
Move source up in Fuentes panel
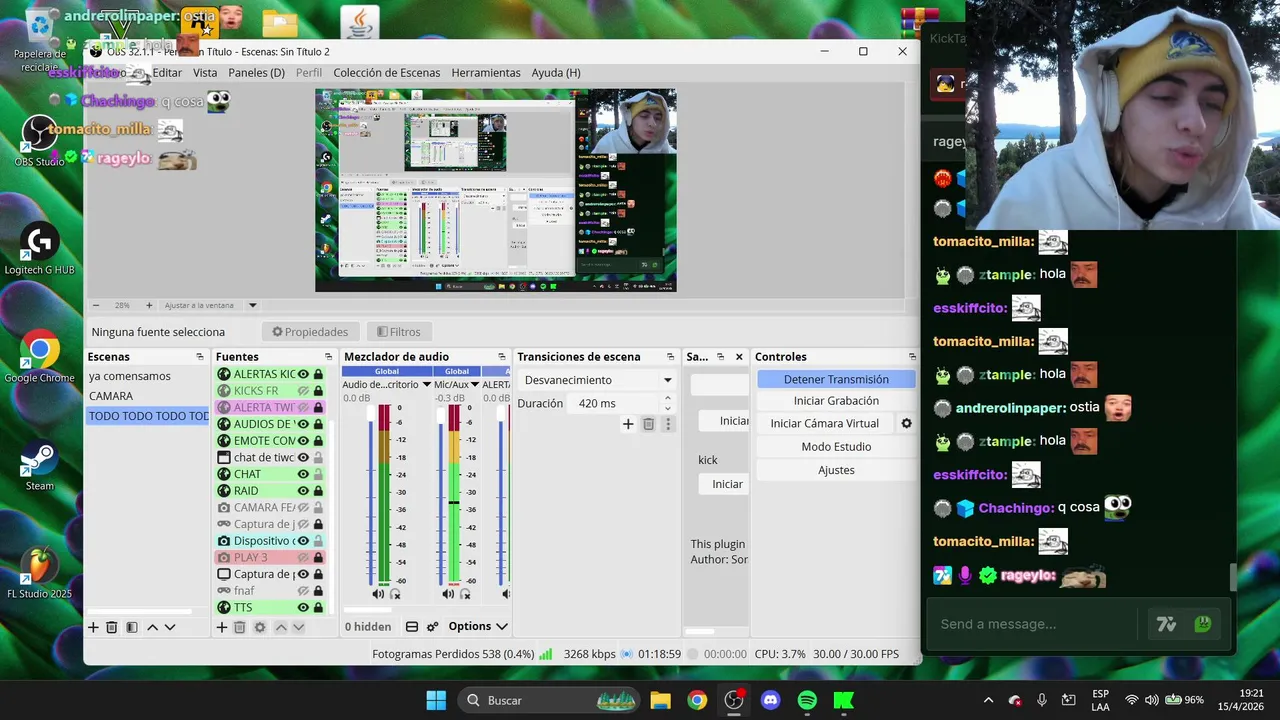[281, 627]
